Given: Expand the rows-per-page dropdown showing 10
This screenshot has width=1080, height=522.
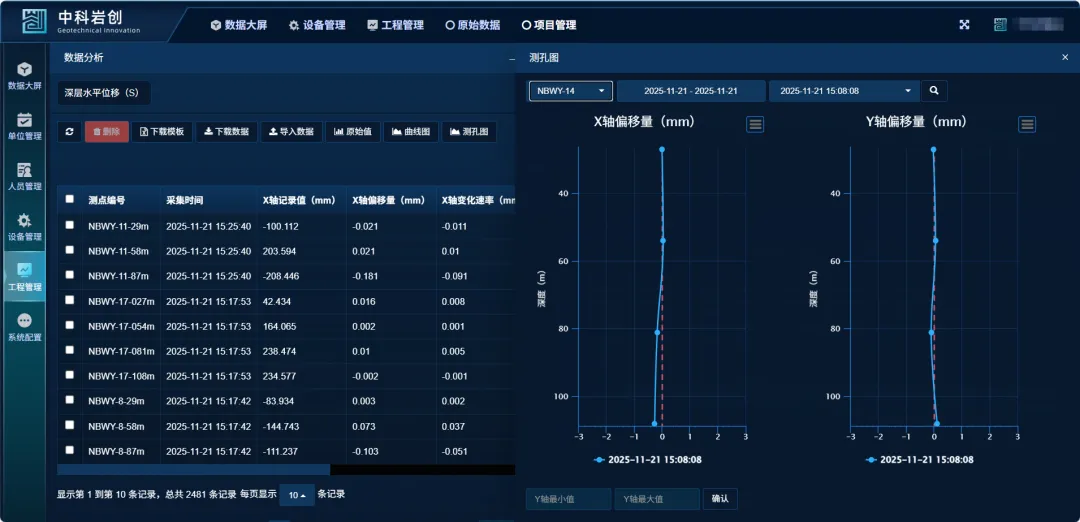Looking at the screenshot, I should click(x=296, y=495).
